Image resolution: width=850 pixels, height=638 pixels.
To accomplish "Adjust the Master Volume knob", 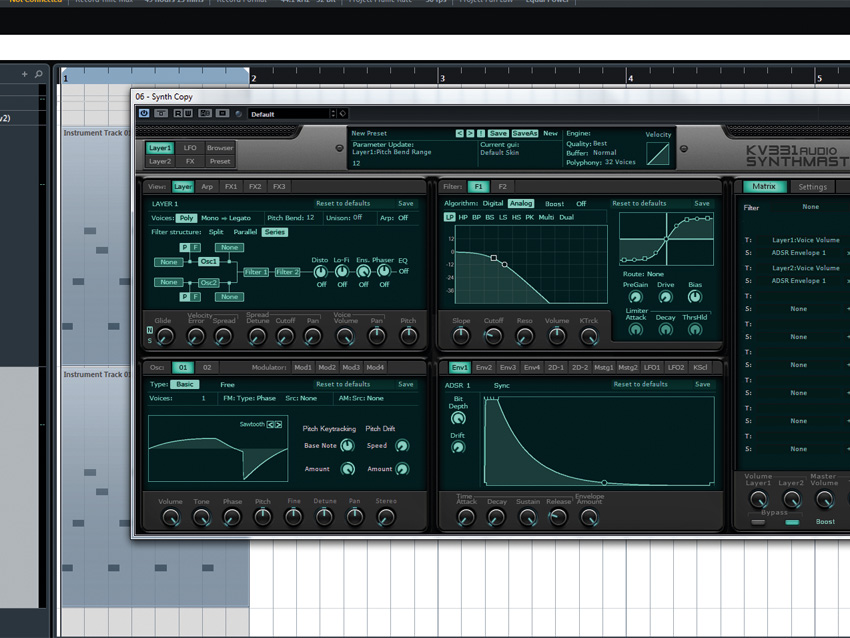I will click(825, 499).
